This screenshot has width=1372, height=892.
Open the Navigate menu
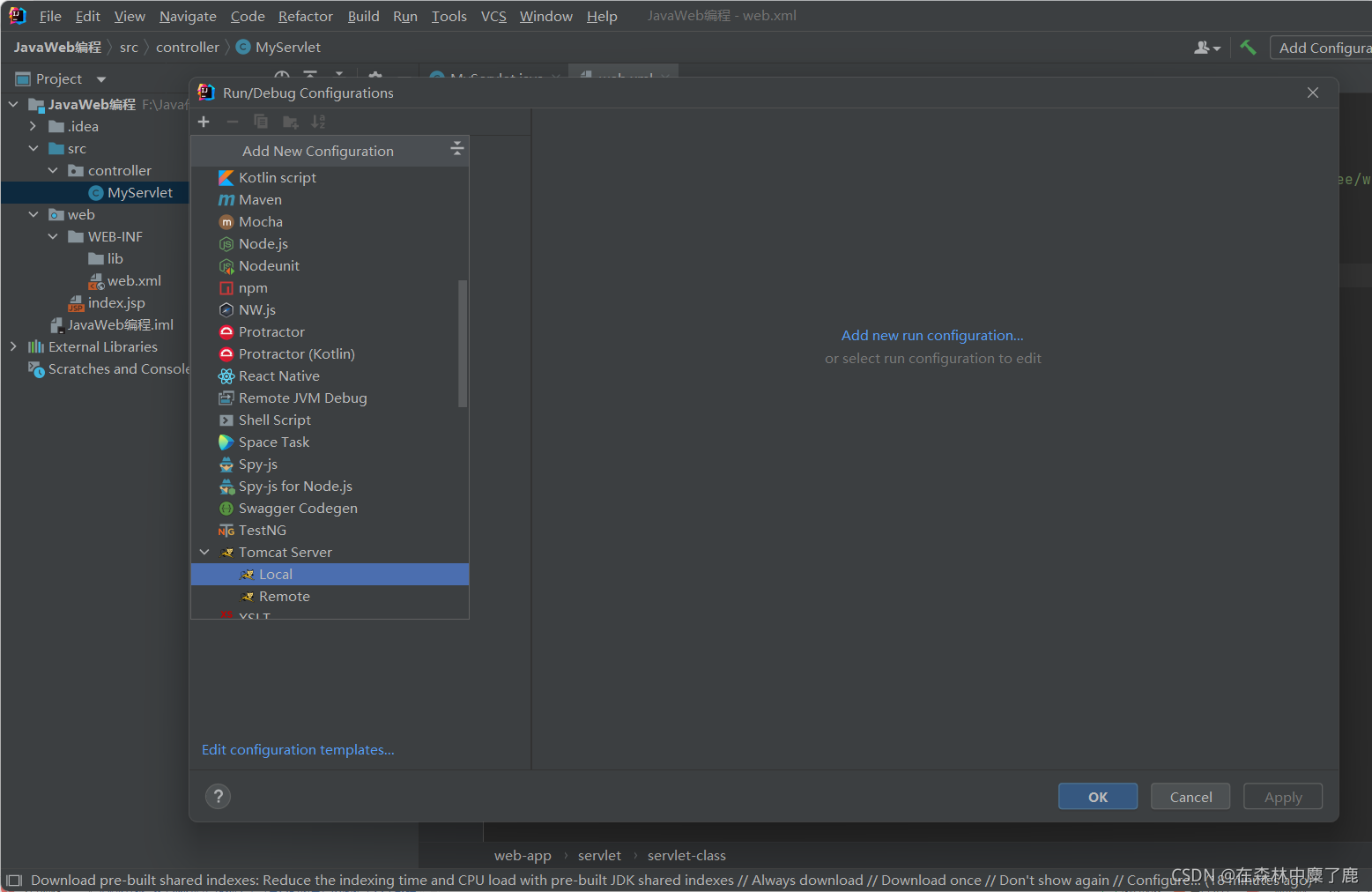(188, 16)
